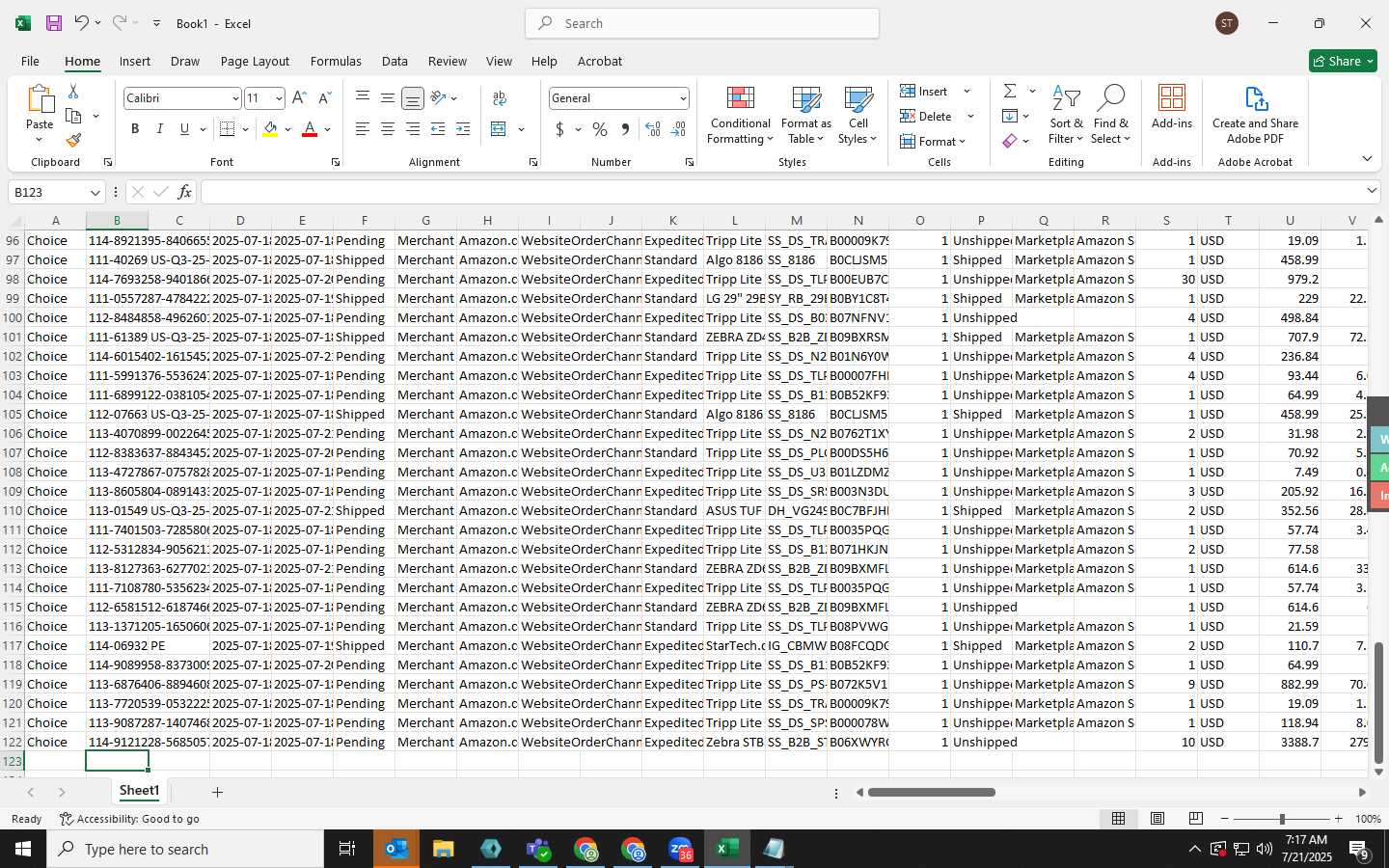Apply Comma Style icon
Viewport: 1389px width, 868px height.
point(625,129)
